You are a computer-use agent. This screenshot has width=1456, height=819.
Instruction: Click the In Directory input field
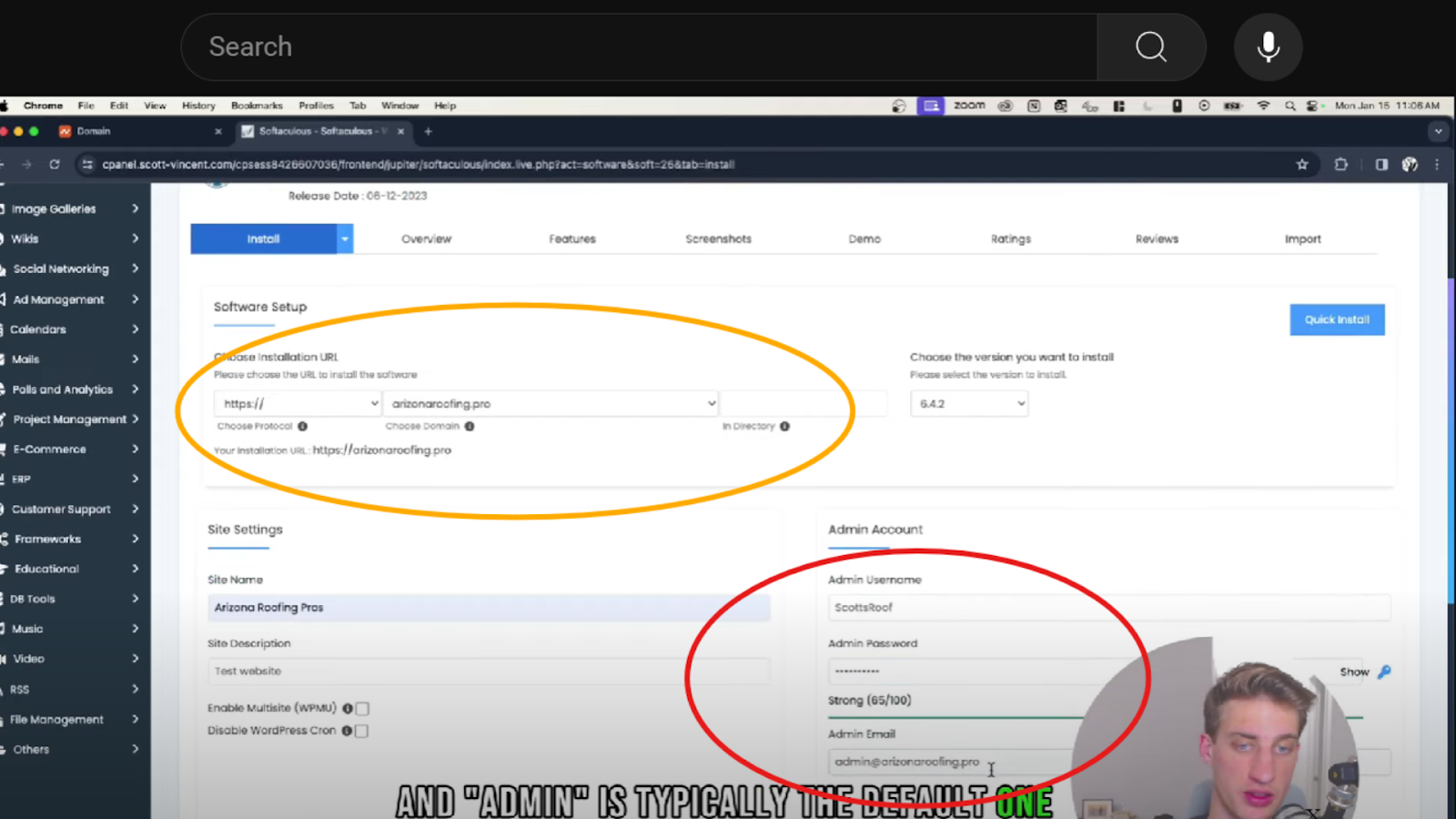point(804,403)
